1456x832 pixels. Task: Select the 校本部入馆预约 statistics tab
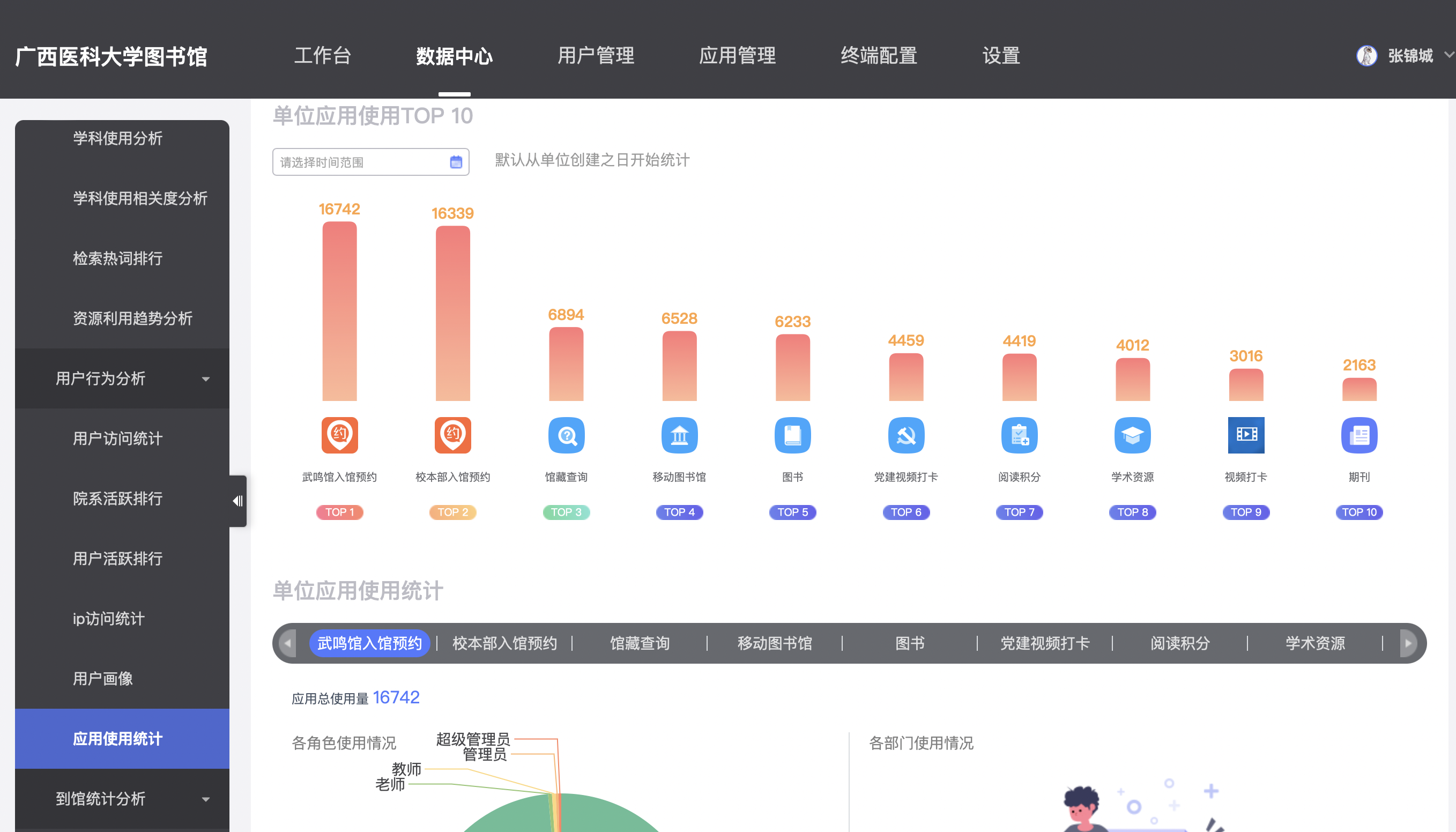[x=504, y=643]
